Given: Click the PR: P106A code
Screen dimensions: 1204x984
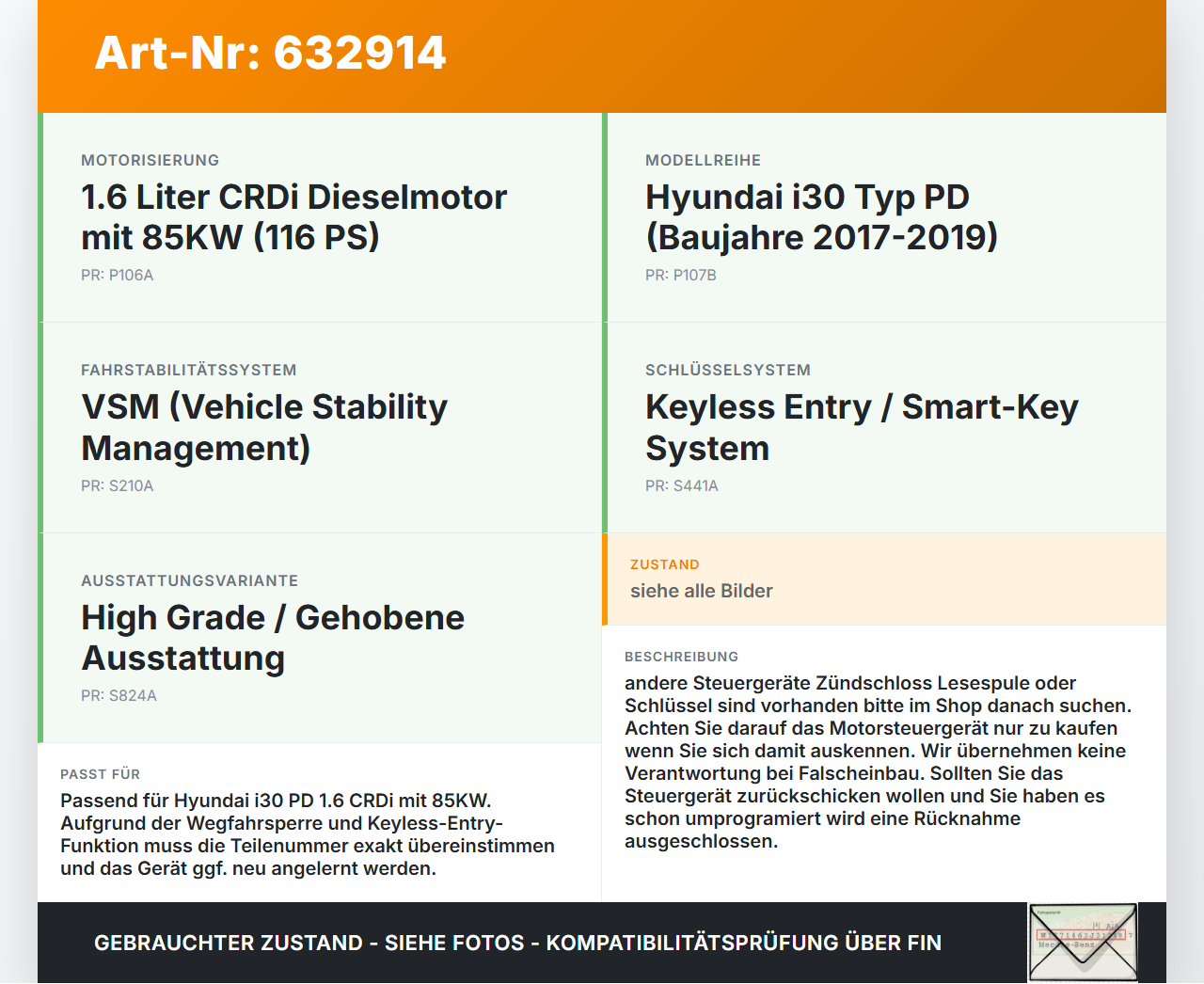Looking at the screenshot, I should (x=117, y=275).
